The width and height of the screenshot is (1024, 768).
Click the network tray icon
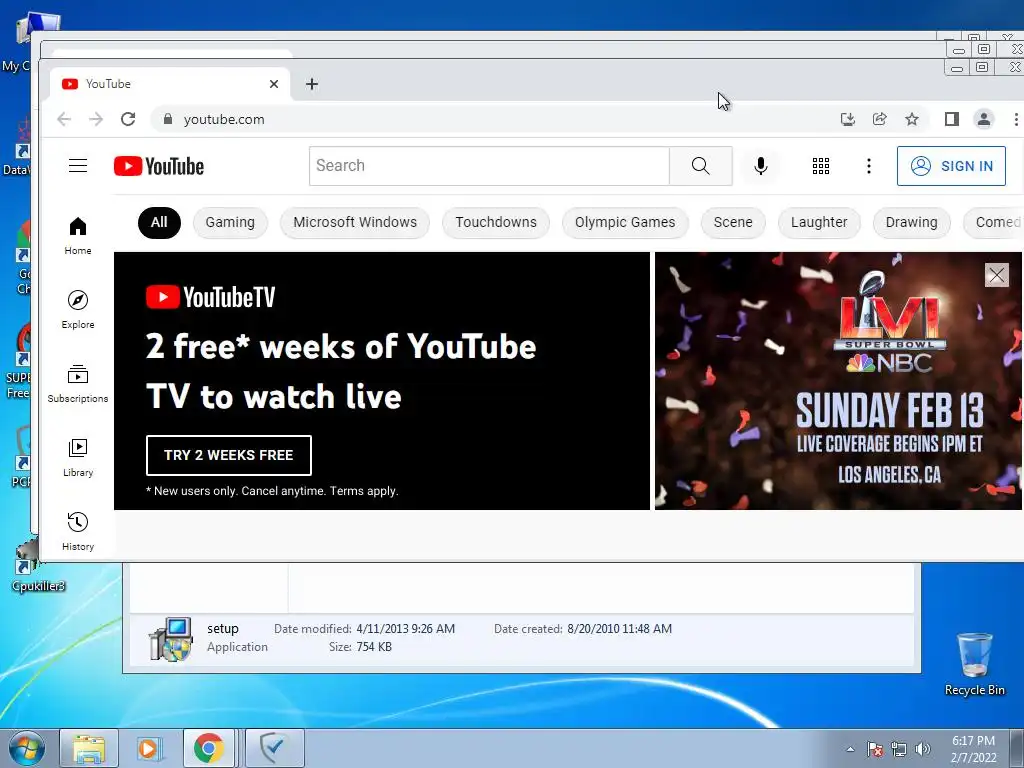899,749
